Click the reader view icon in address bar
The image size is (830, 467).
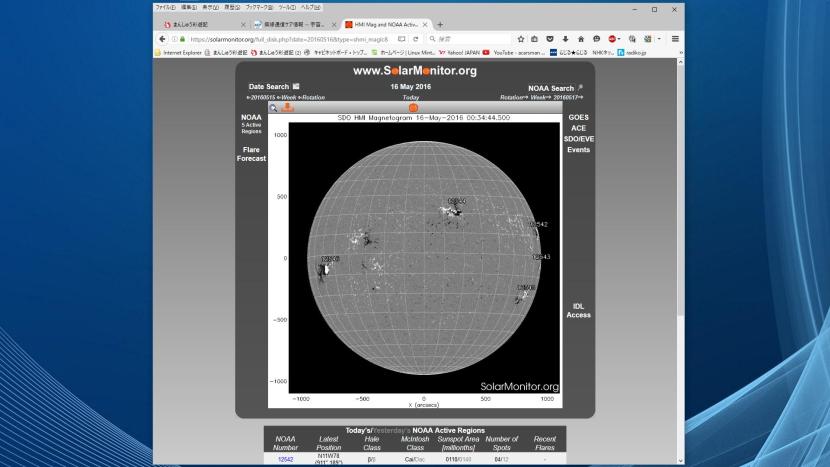(402, 39)
